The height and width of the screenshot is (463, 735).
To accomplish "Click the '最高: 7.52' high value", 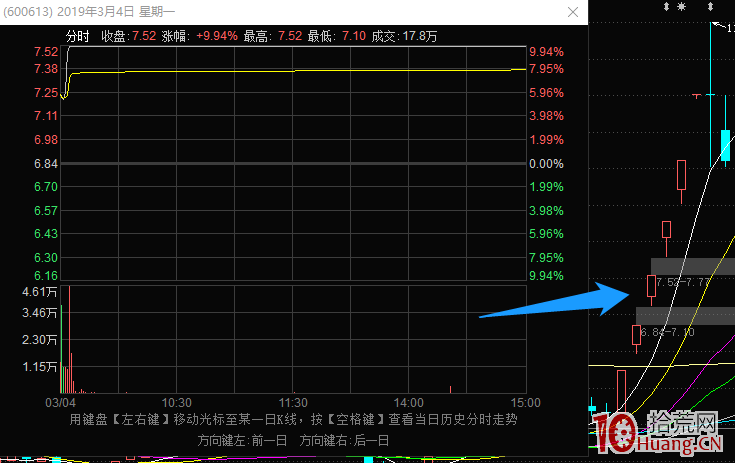I will pos(273,36).
